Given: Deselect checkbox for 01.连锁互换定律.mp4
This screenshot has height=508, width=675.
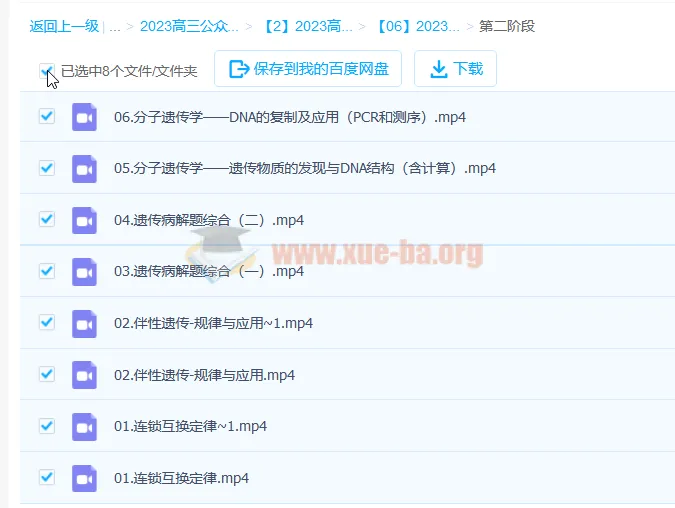Looking at the screenshot, I should 46,477.
